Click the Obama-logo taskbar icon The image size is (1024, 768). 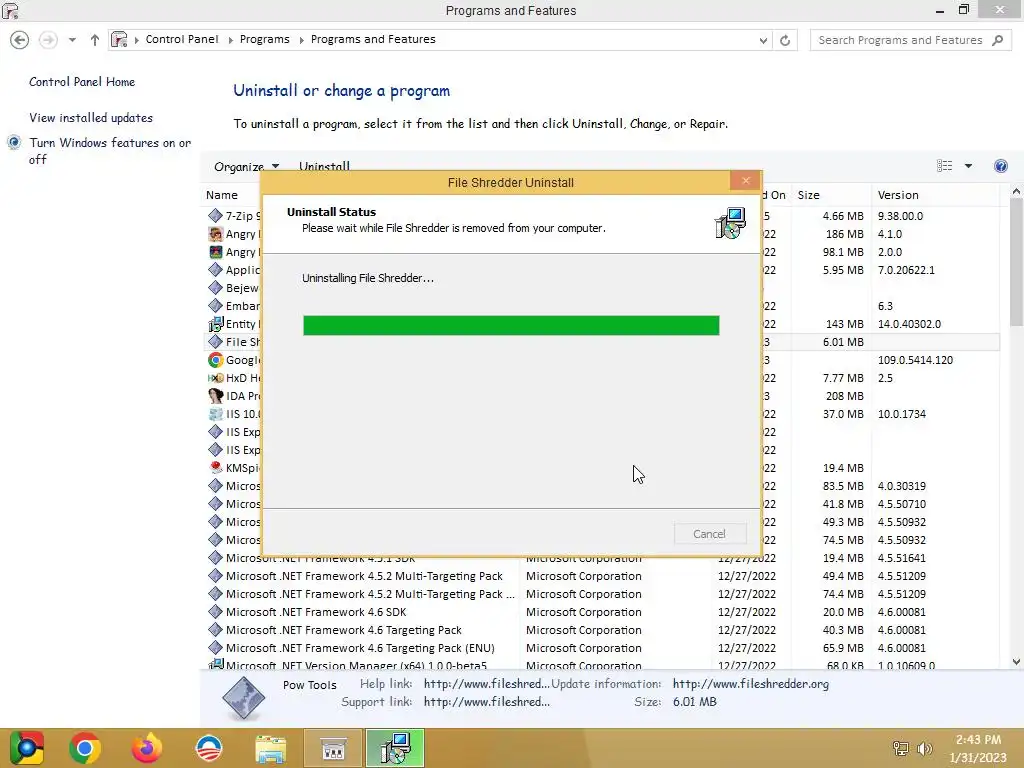pos(208,748)
